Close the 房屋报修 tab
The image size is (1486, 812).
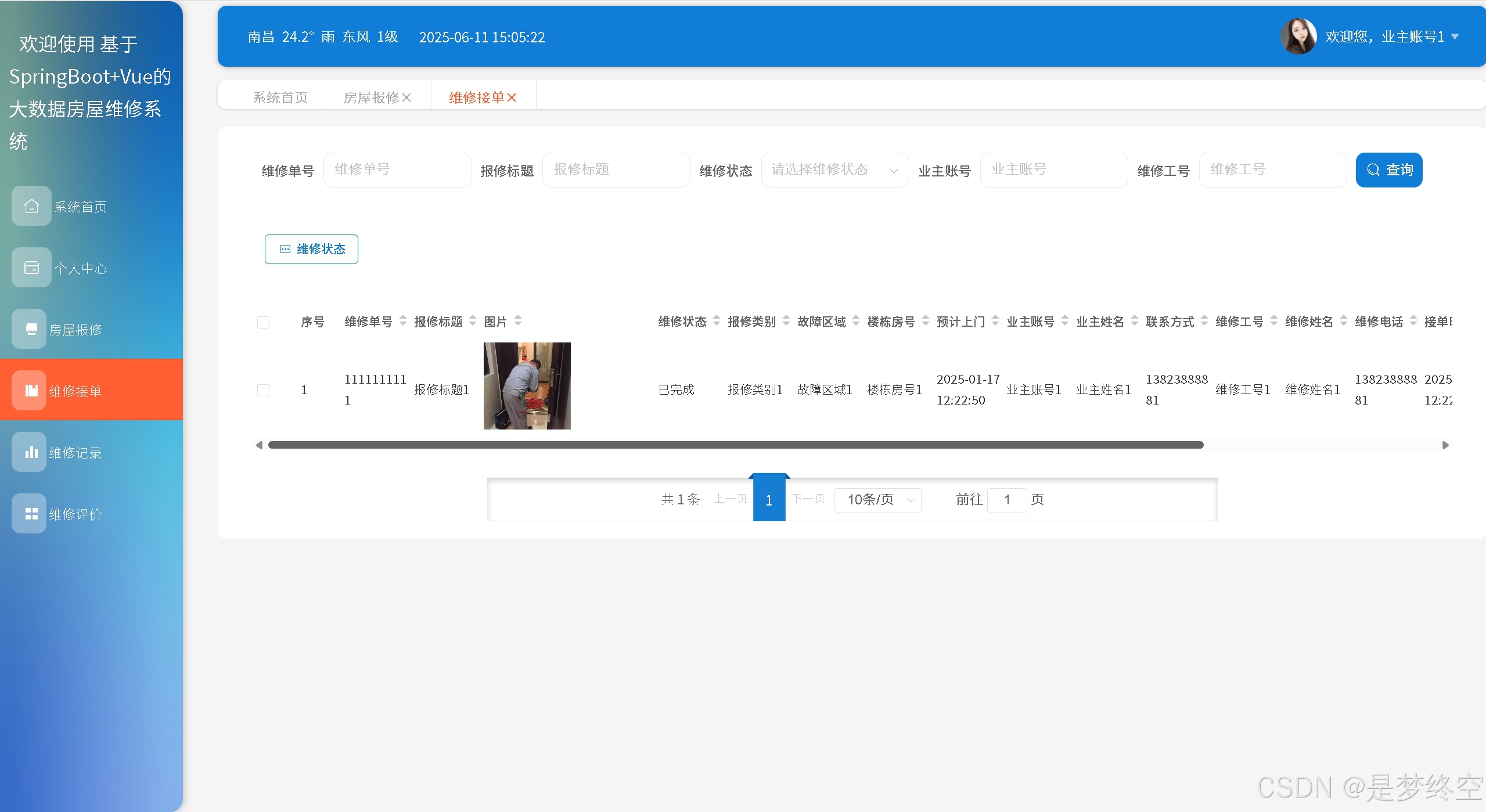click(x=407, y=98)
